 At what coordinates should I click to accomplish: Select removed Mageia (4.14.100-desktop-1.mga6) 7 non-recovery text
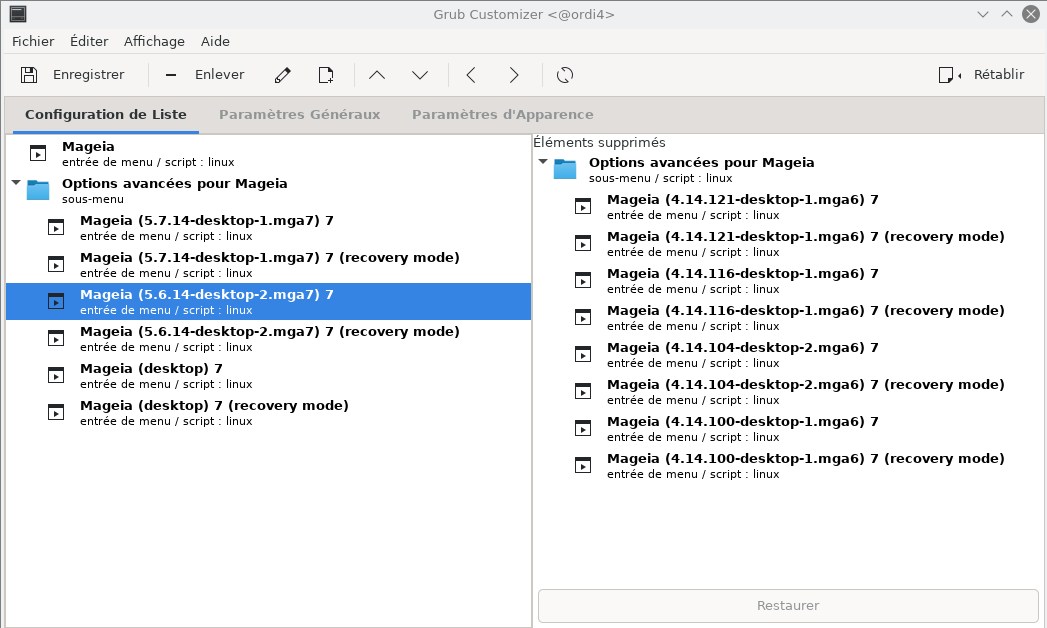[743, 422]
